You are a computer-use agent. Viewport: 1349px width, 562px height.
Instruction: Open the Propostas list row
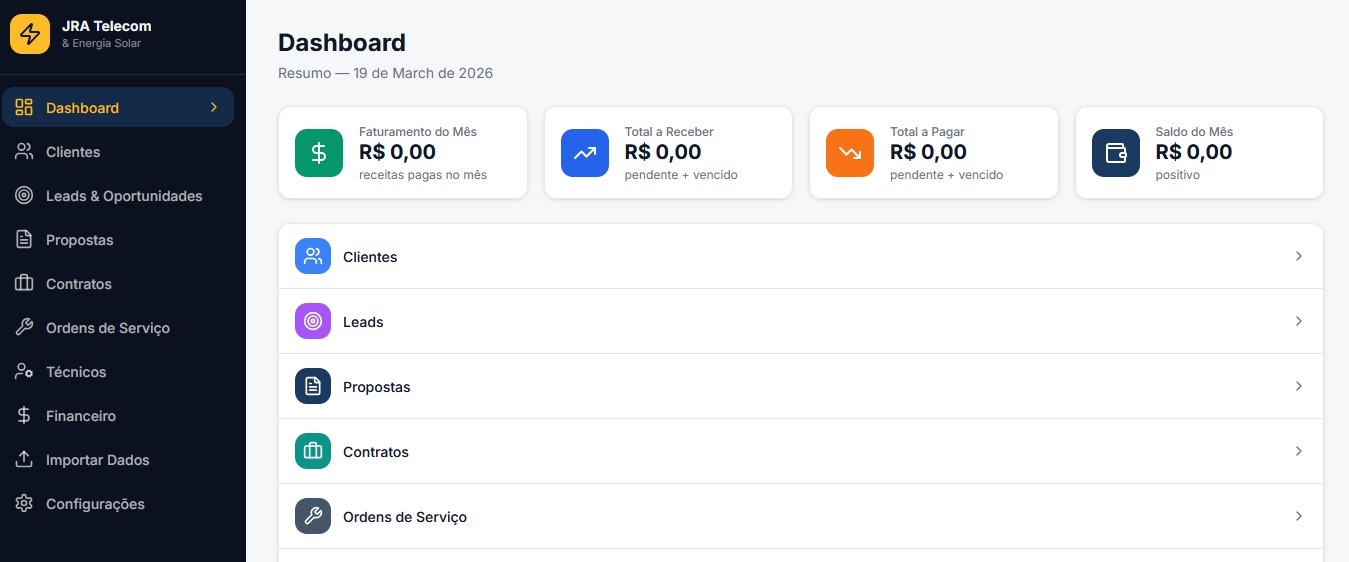pos(800,386)
